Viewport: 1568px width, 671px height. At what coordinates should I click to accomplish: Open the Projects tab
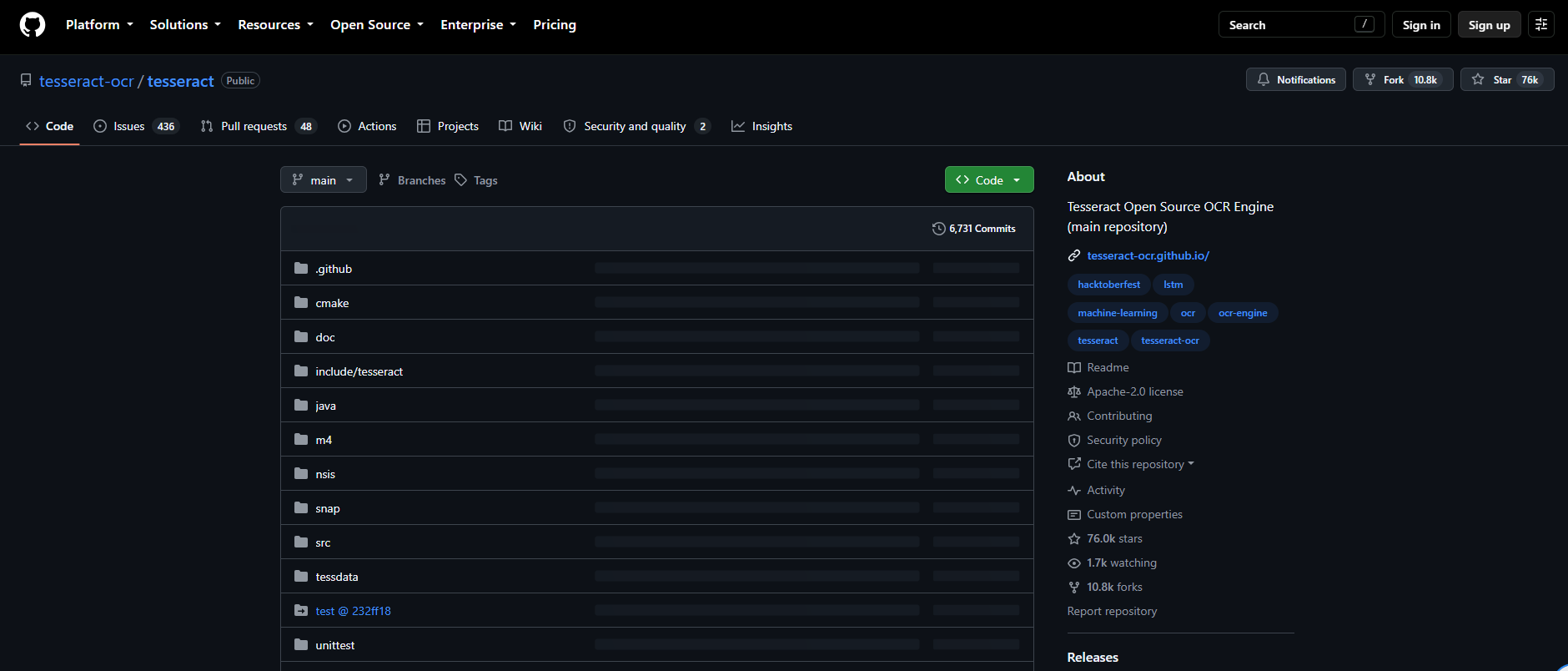448,126
